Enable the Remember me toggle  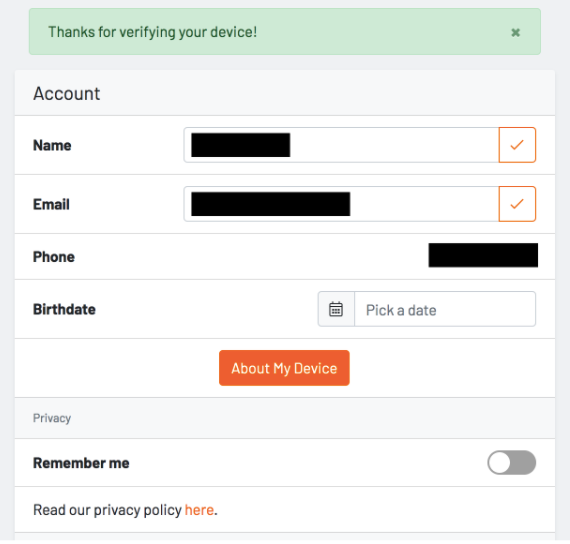pos(511,463)
